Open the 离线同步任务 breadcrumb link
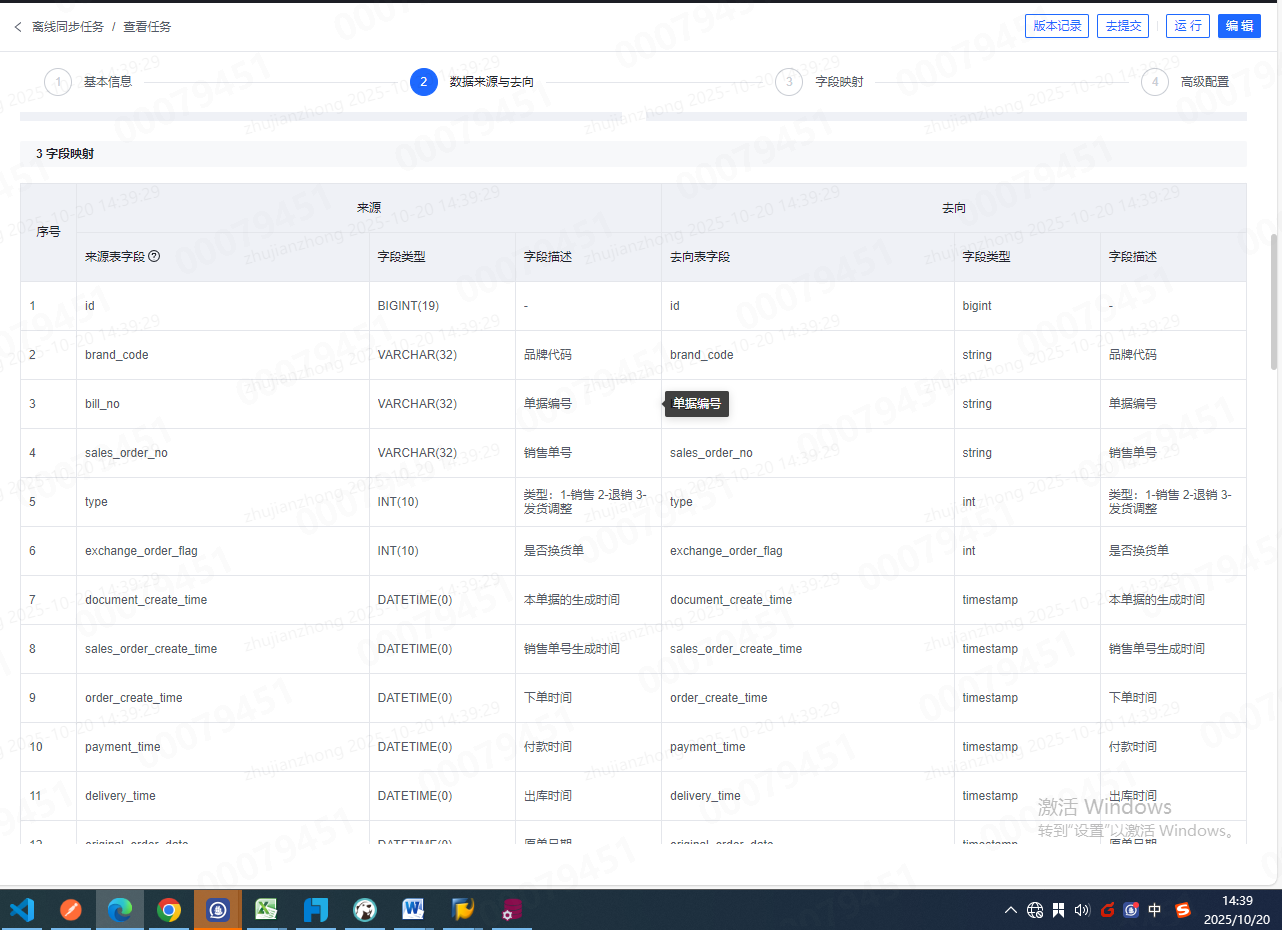Screen dimensions: 1282x930 (68, 27)
